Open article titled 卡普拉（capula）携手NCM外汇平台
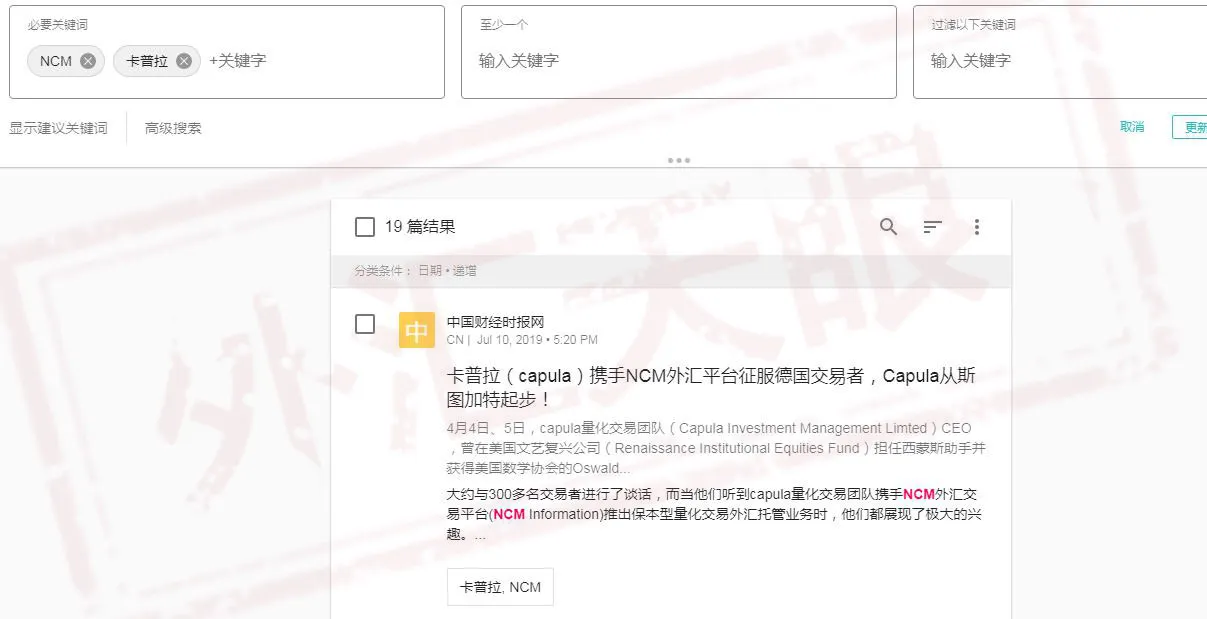1207x619 pixels. [x=711, y=388]
